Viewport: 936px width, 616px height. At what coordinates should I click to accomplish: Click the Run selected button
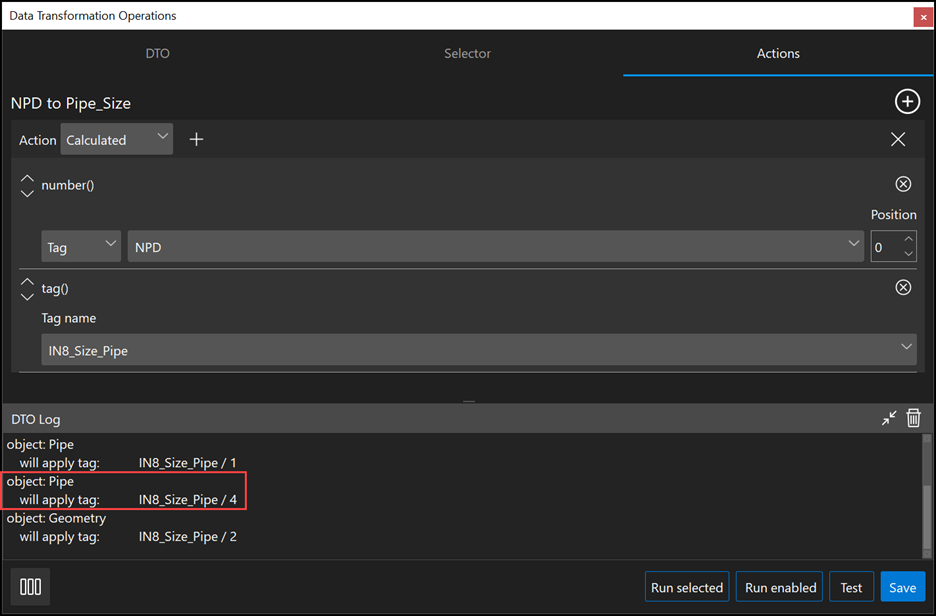[x=686, y=587]
